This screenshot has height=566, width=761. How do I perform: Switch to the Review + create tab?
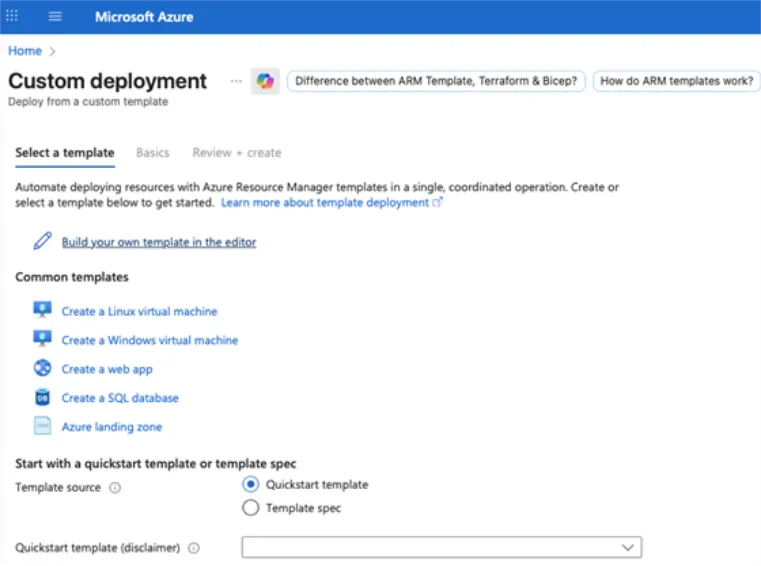(237, 153)
